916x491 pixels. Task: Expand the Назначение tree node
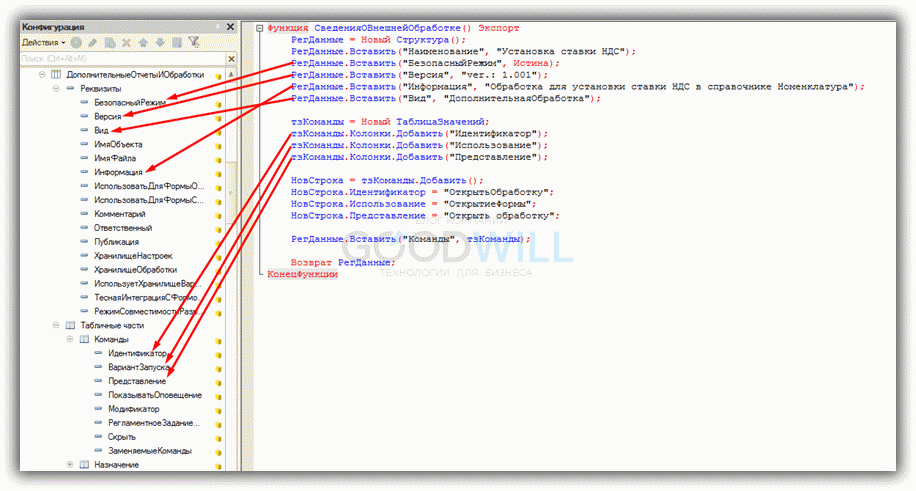pyautogui.click(x=69, y=465)
